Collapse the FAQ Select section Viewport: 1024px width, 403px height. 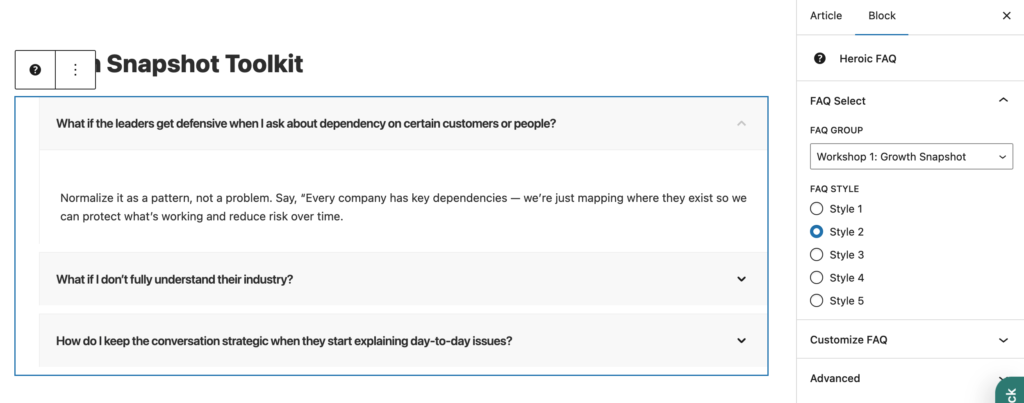[x=1003, y=101]
